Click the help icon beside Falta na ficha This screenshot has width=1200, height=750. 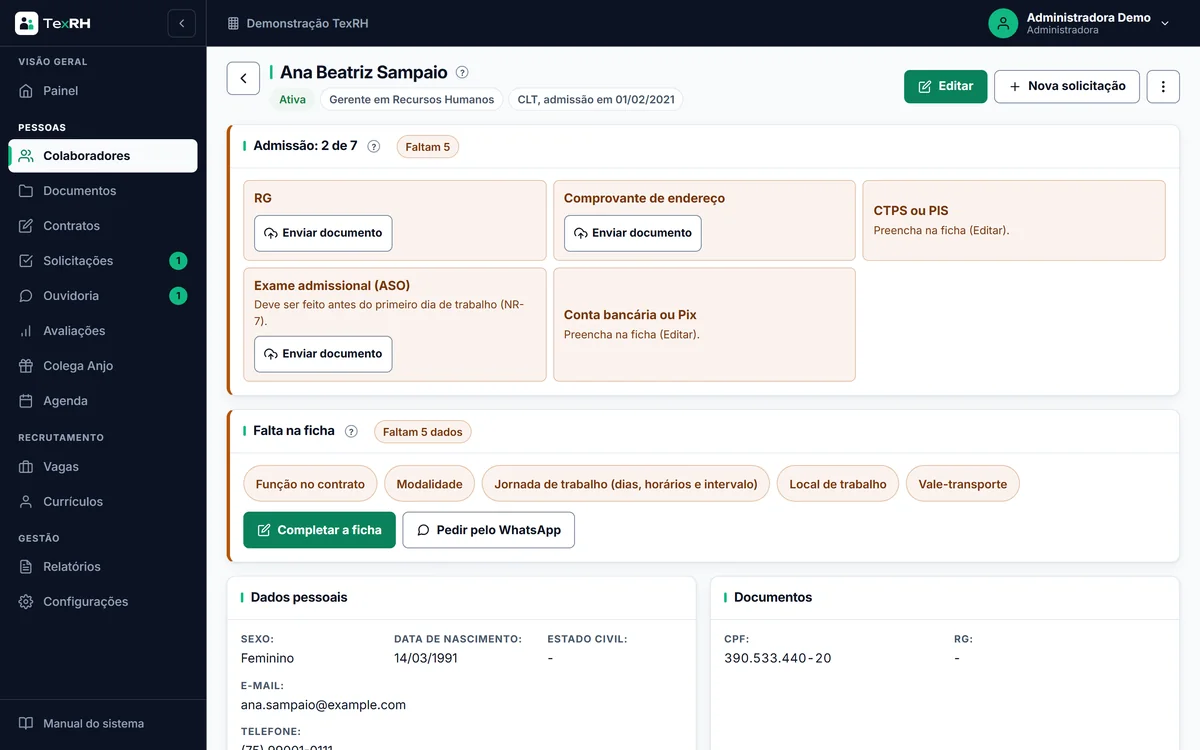click(351, 431)
